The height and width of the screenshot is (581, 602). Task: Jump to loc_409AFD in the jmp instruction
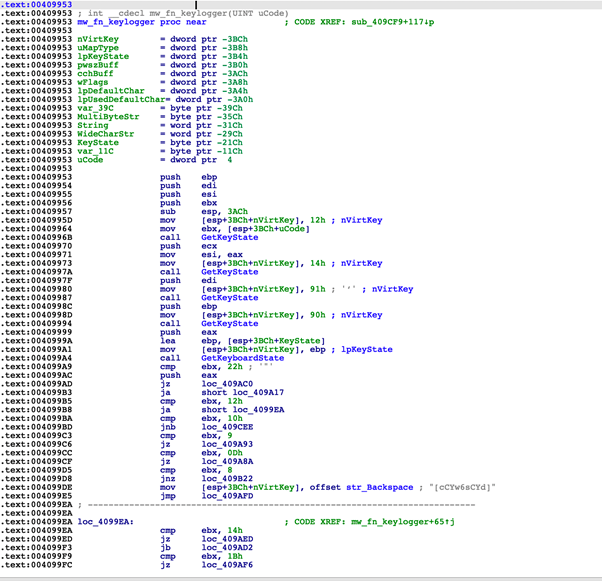tap(227, 496)
